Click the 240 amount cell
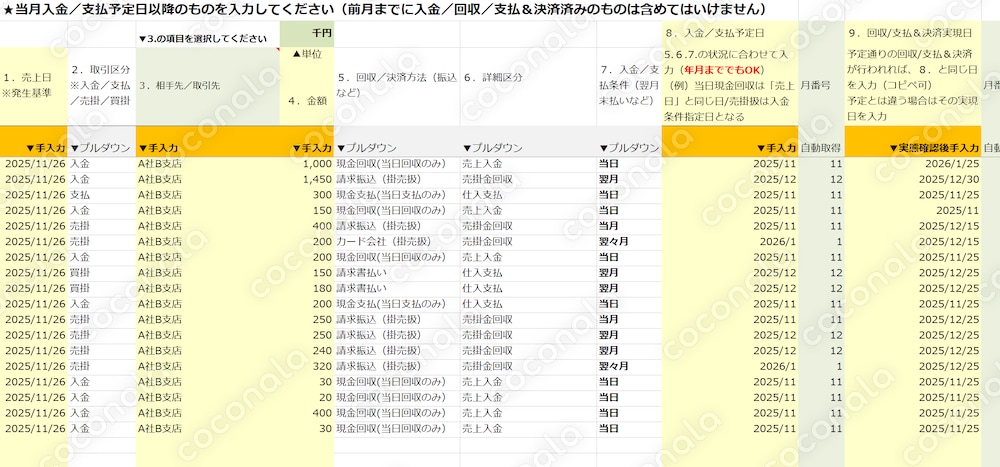The width and height of the screenshot is (1000, 467). (x=307, y=351)
